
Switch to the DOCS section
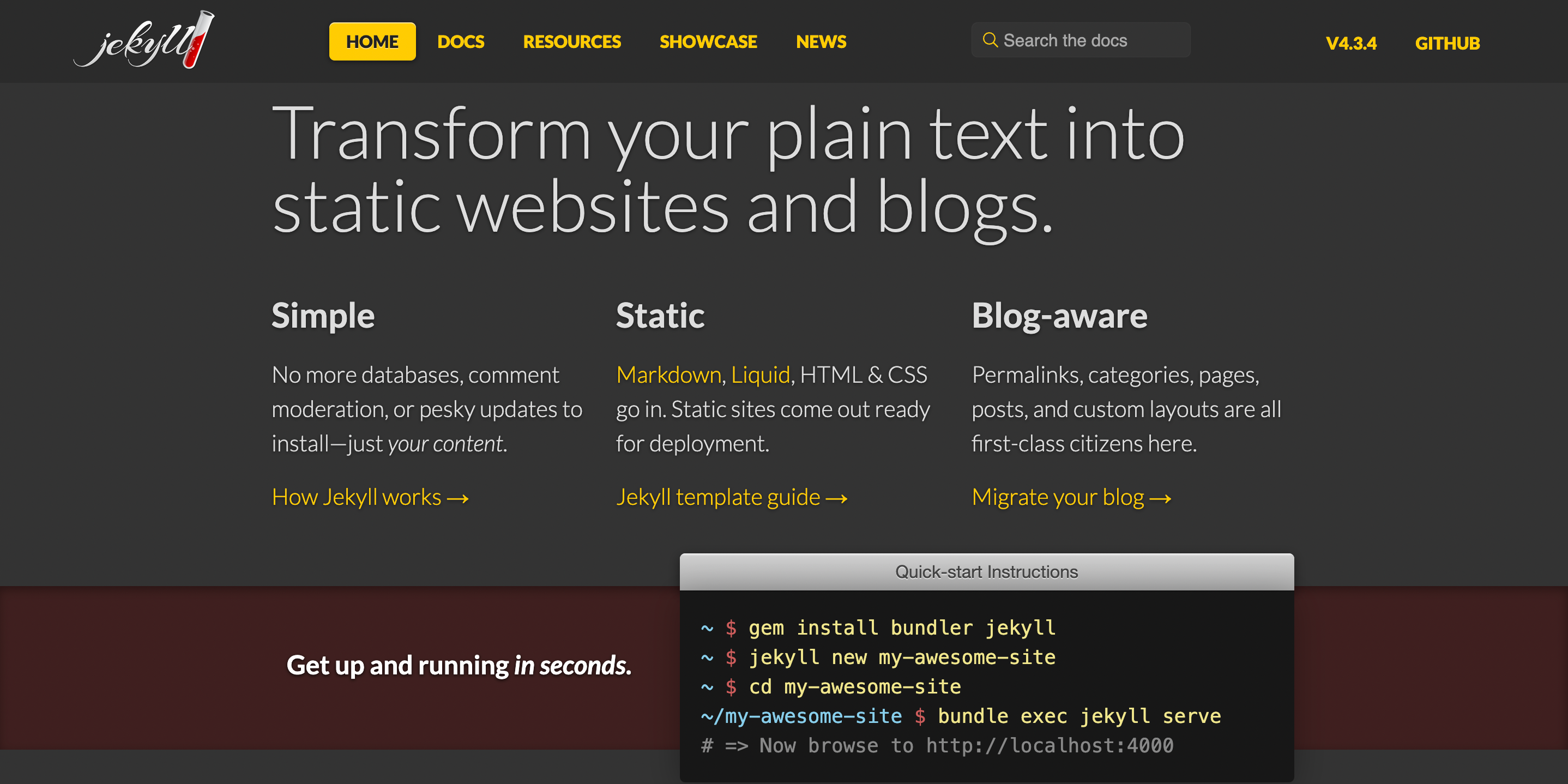[461, 41]
